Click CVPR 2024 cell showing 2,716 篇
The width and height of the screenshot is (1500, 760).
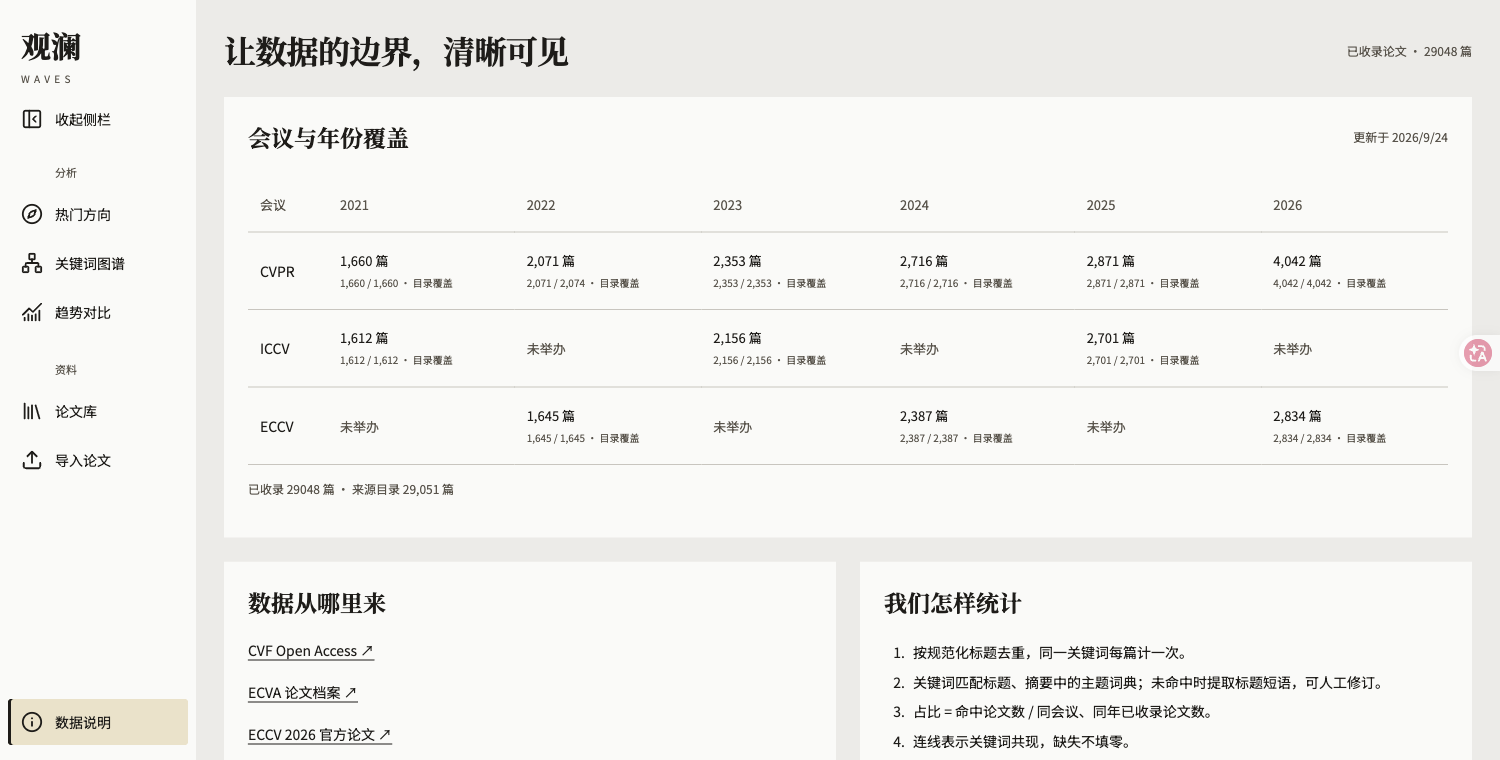[981, 271]
